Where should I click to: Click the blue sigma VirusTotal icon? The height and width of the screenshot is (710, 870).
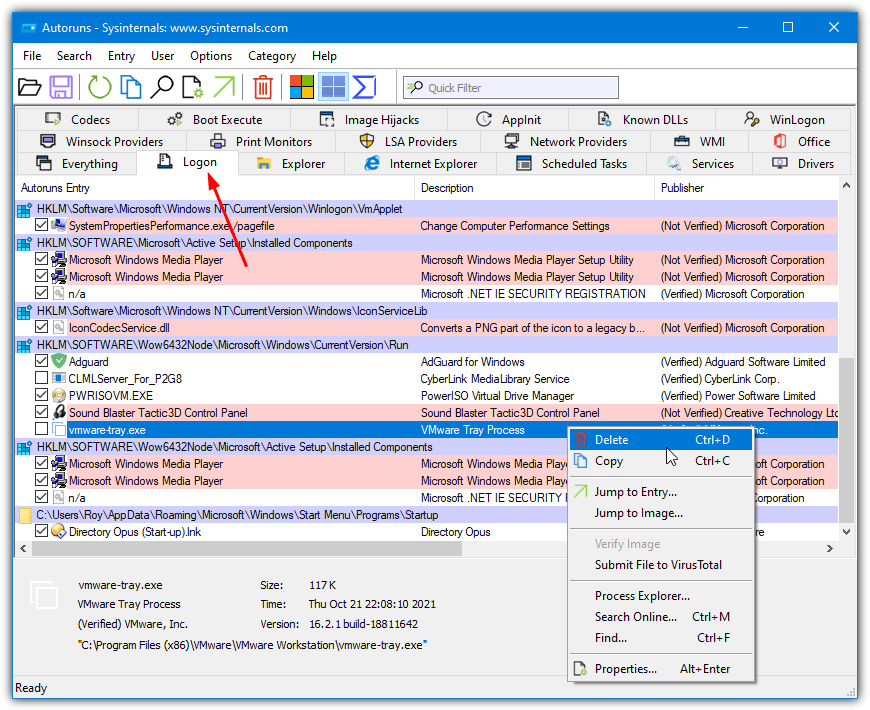click(x=365, y=87)
